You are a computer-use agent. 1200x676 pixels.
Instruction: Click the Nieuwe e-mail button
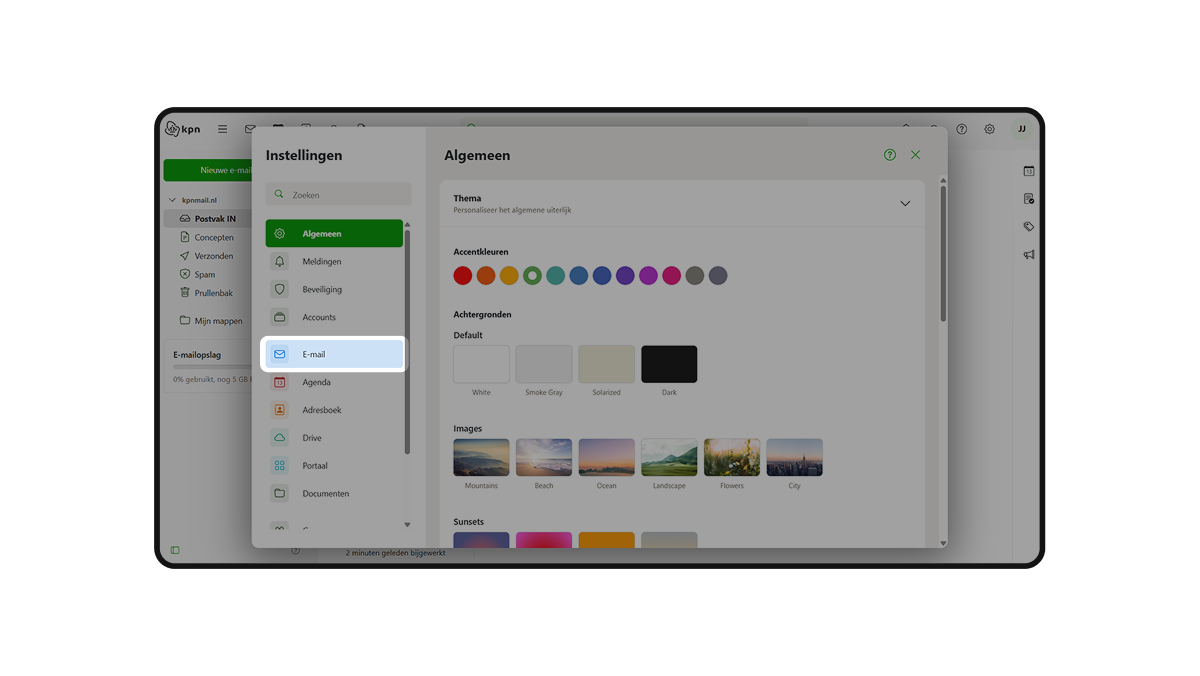click(x=208, y=170)
